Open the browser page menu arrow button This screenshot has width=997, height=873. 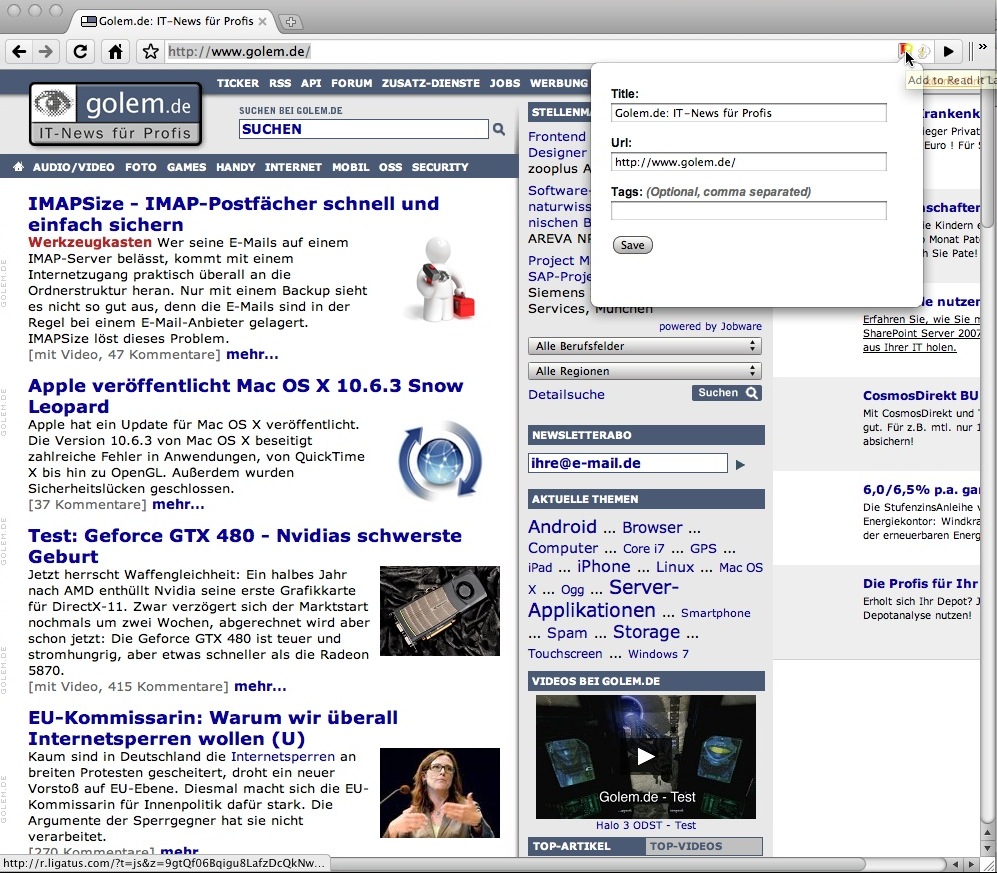[949, 51]
